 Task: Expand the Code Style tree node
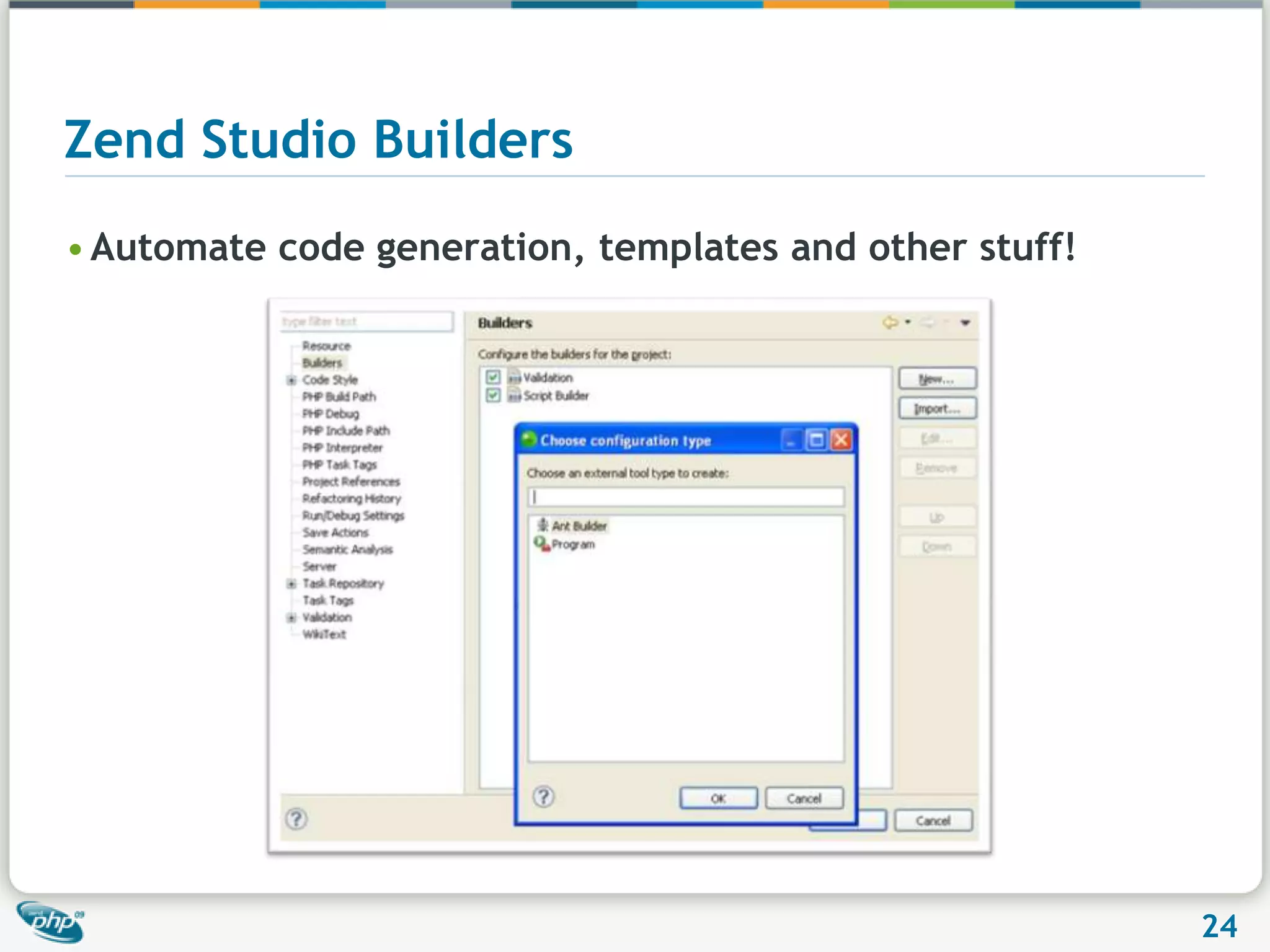click(291, 380)
